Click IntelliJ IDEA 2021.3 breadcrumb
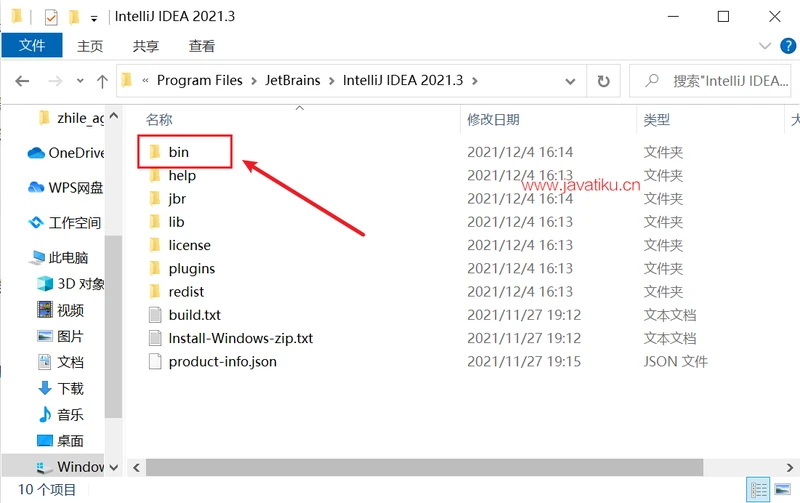Viewport: 800px width, 503px height. (403, 80)
